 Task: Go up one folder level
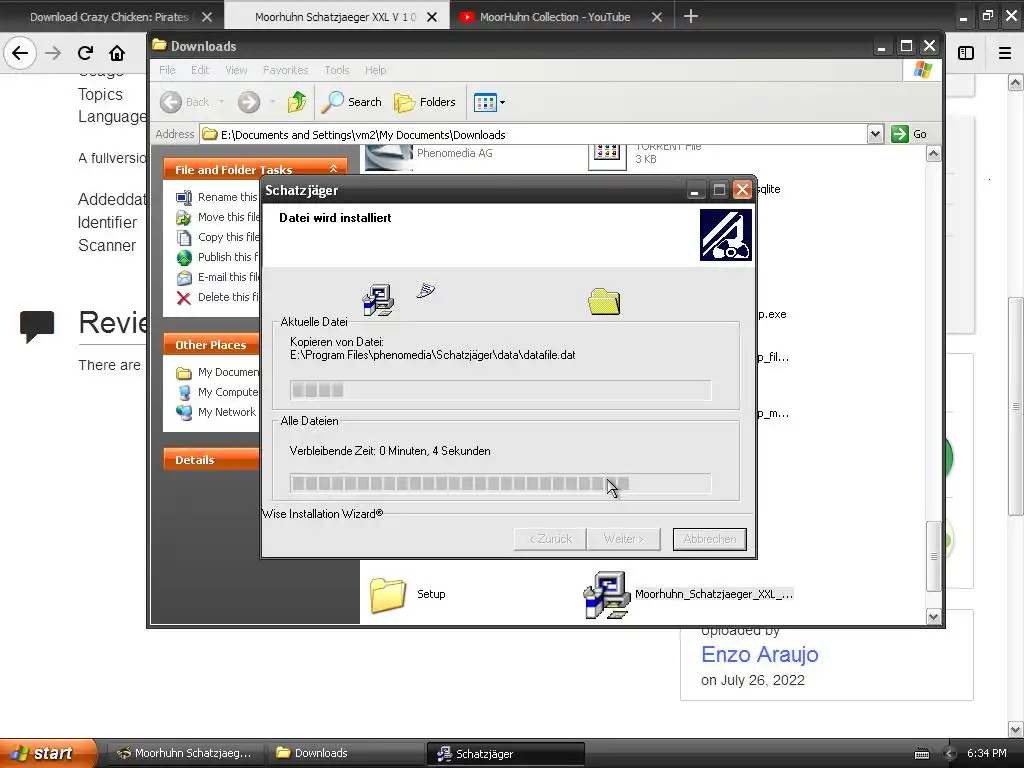coord(297,102)
